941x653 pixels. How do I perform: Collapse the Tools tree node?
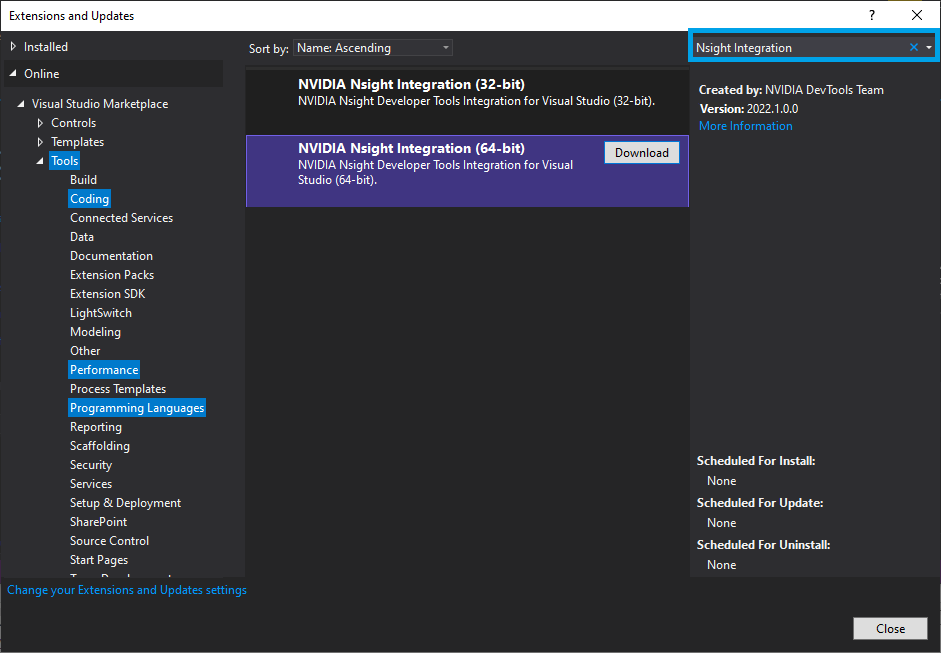[x=41, y=161]
